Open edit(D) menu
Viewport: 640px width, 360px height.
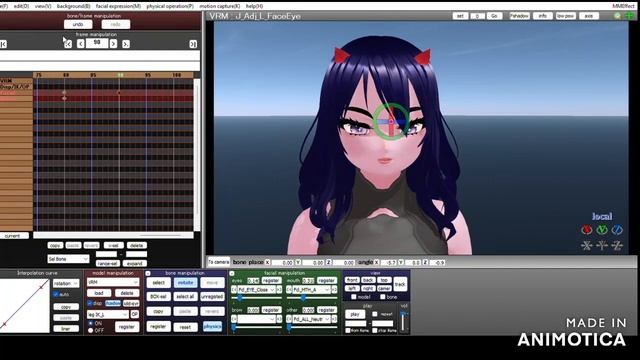tap(21, 6)
